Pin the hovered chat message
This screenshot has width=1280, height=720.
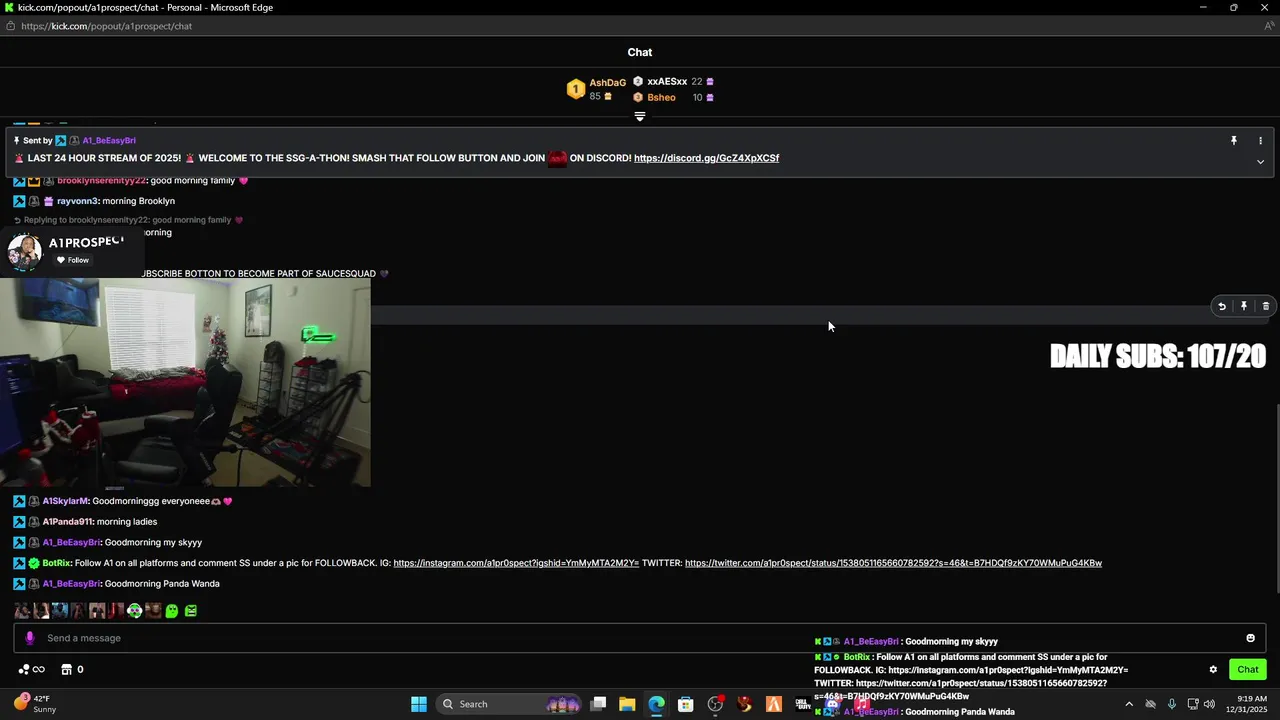(x=1244, y=307)
